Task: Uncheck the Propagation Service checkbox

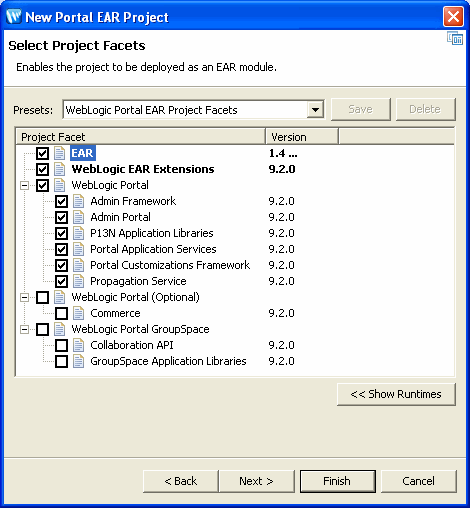Action: (x=61, y=281)
